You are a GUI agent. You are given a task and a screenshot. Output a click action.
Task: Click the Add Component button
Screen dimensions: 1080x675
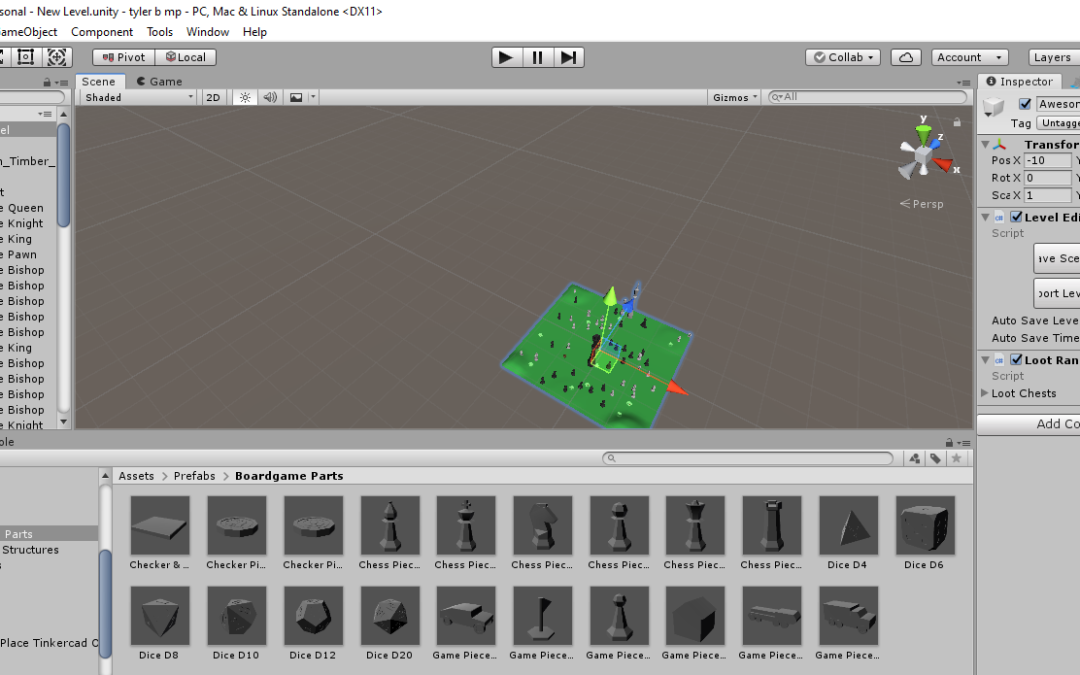click(x=1029, y=424)
